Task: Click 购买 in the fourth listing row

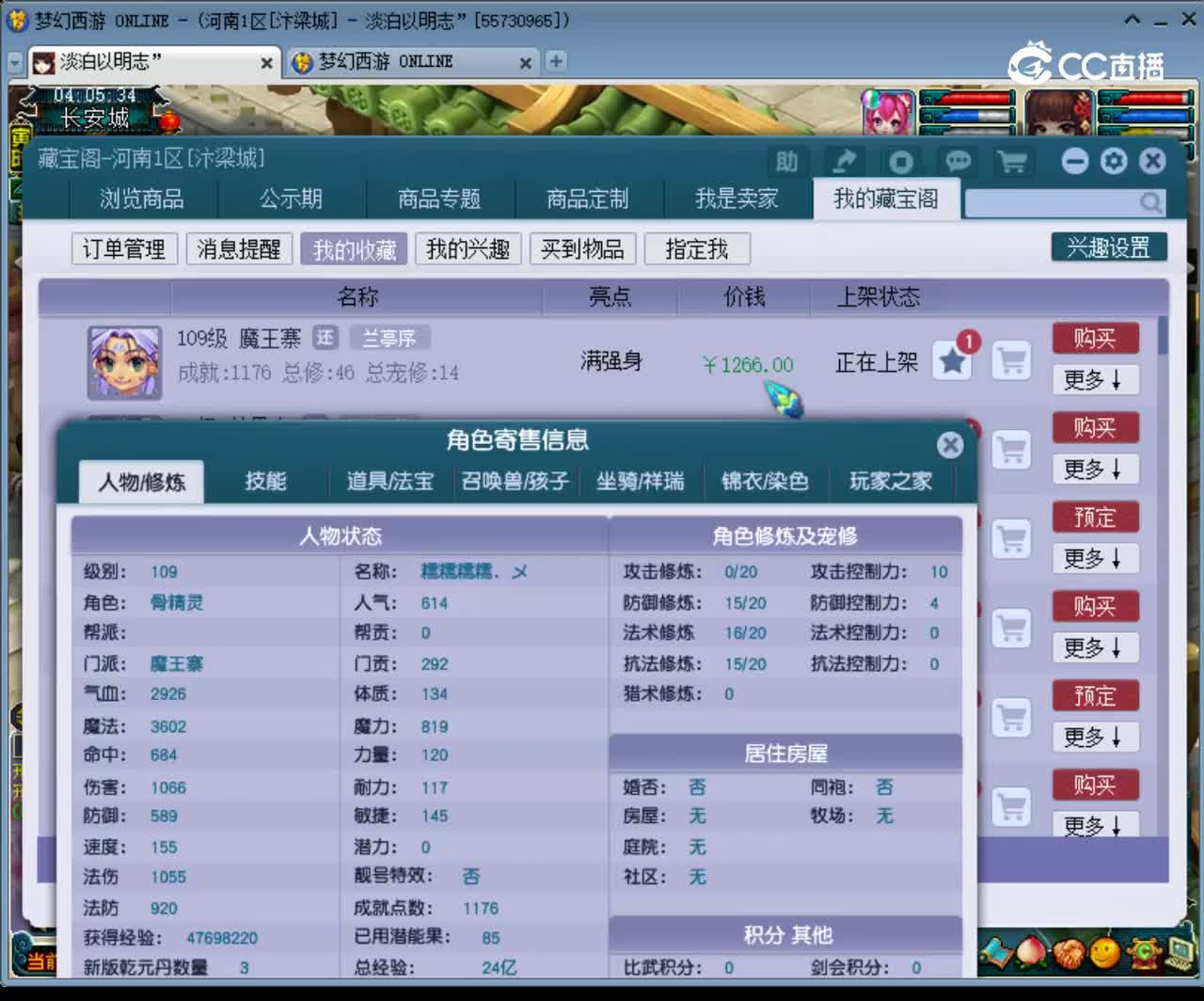Action: [x=1095, y=606]
